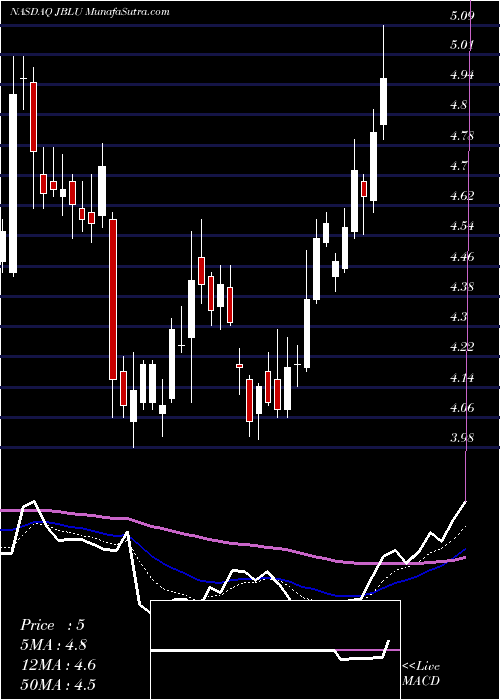Click the 5.01 price axis label
Image resolution: width=500 pixels, height=700 pixels.
coord(461,44)
